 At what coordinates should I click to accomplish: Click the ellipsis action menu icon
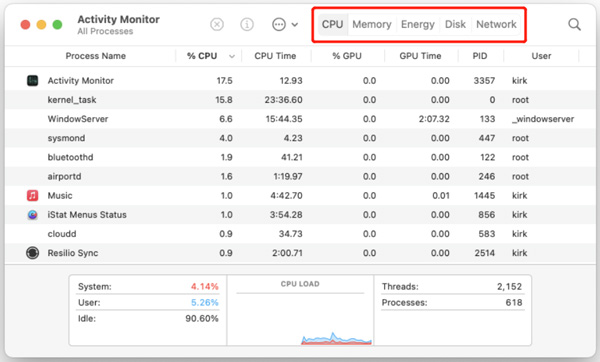click(279, 25)
